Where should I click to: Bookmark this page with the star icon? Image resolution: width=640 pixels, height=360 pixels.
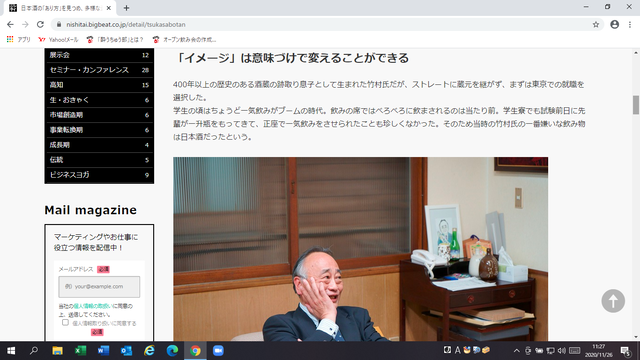pyautogui.click(x=596, y=24)
